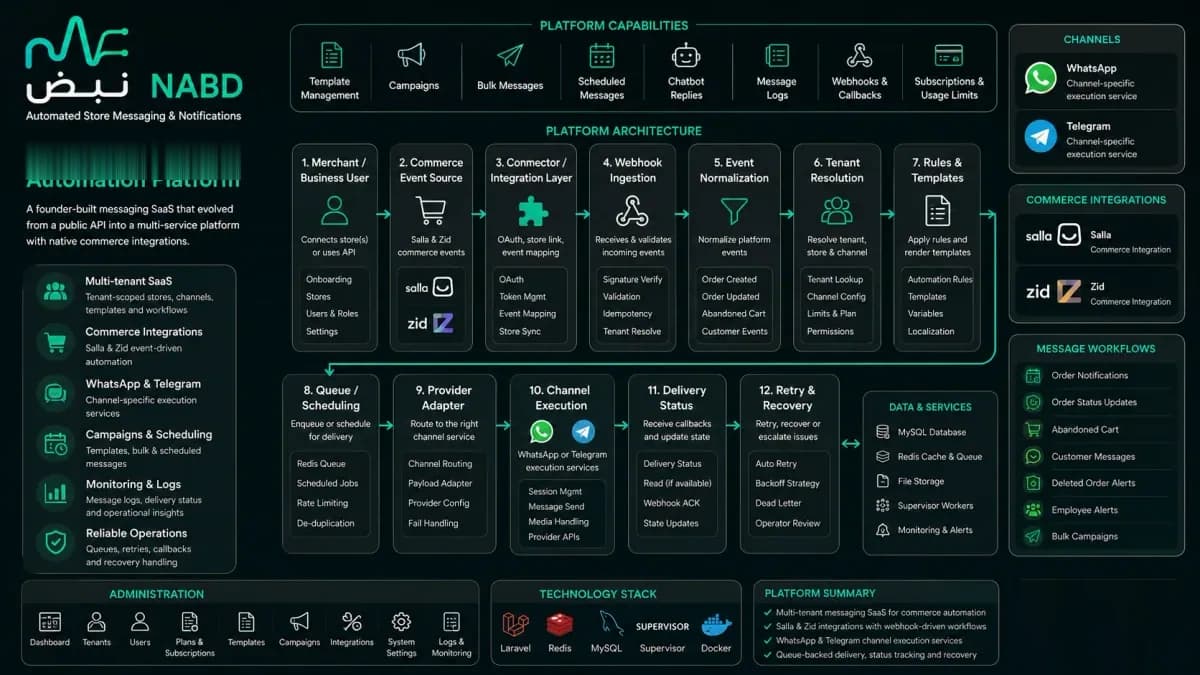The image size is (1200, 675).
Task: Click the Integrations icon in Administration
Action: 352,622
